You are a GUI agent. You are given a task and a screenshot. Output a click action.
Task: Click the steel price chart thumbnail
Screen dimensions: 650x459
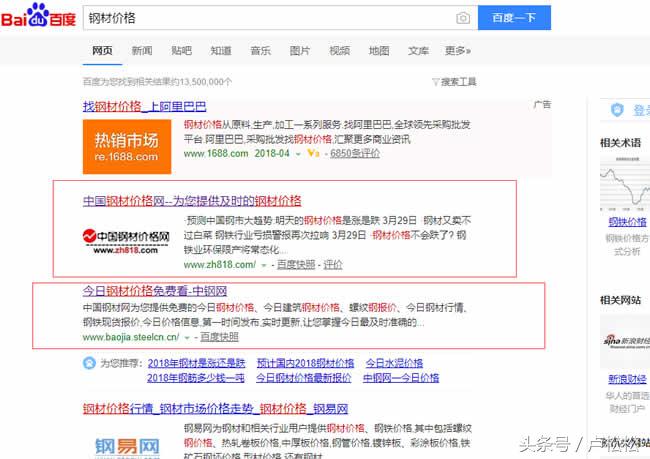625,183
